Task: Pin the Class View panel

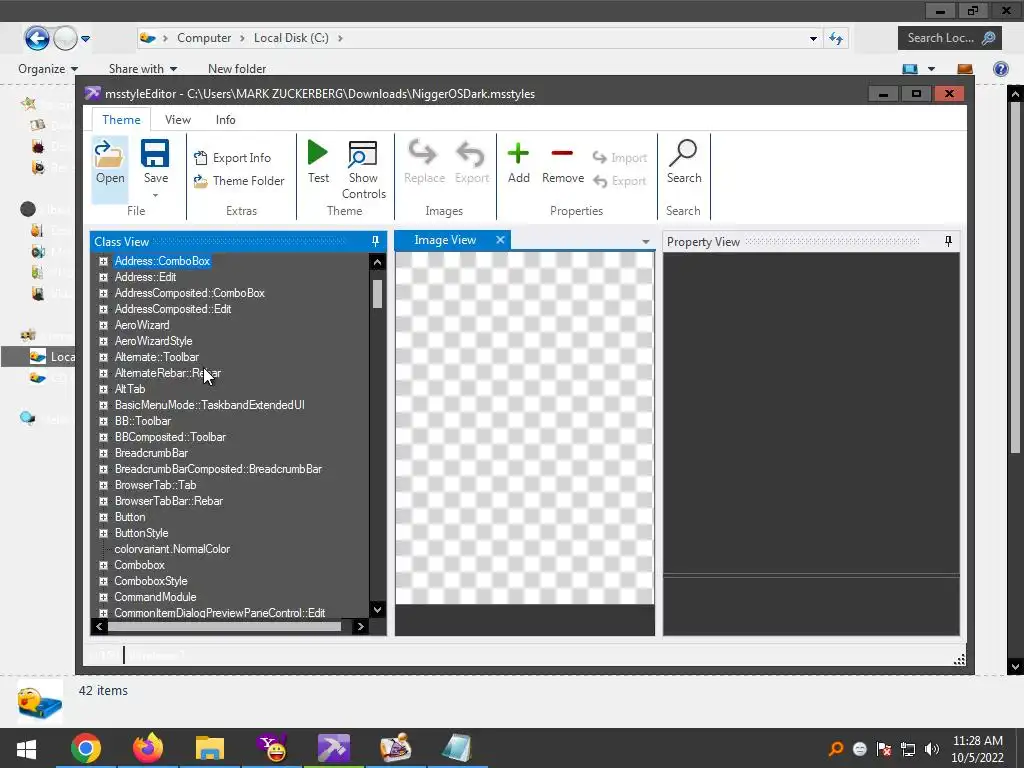Action: (x=376, y=241)
